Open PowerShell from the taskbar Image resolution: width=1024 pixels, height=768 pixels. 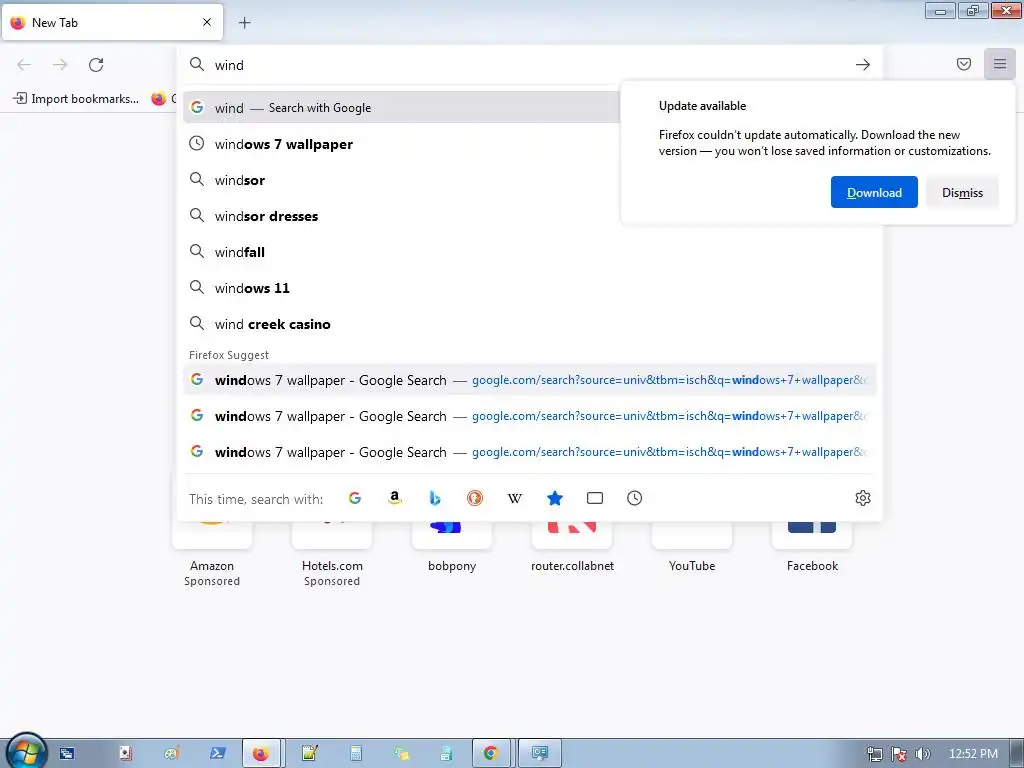point(217,754)
